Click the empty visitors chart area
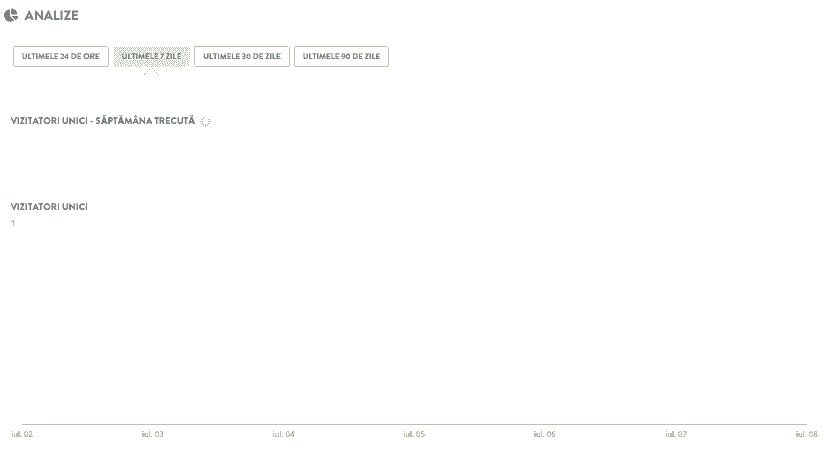Screen dimensions: 833x458 coord(414,320)
